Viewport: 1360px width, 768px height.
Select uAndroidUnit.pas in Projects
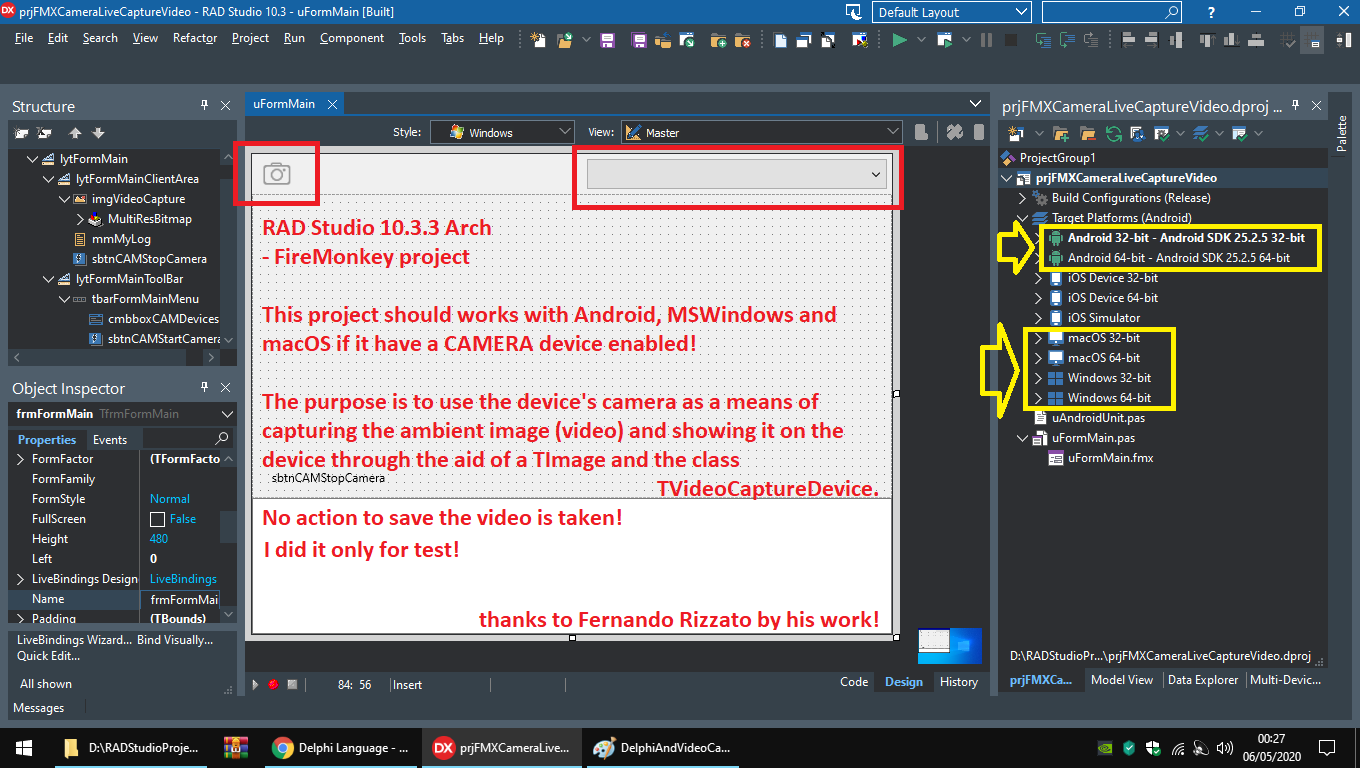1098,418
